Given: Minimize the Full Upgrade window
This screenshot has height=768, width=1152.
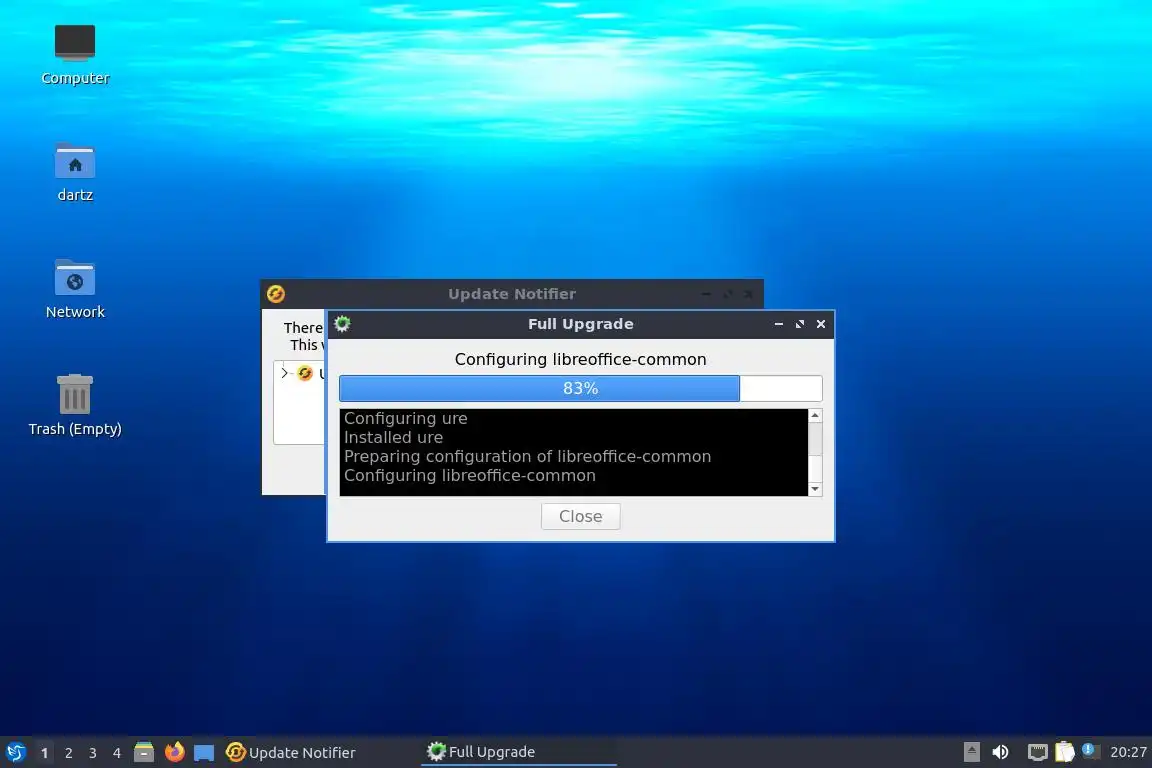Looking at the screenshot, I should pos(779,323).
